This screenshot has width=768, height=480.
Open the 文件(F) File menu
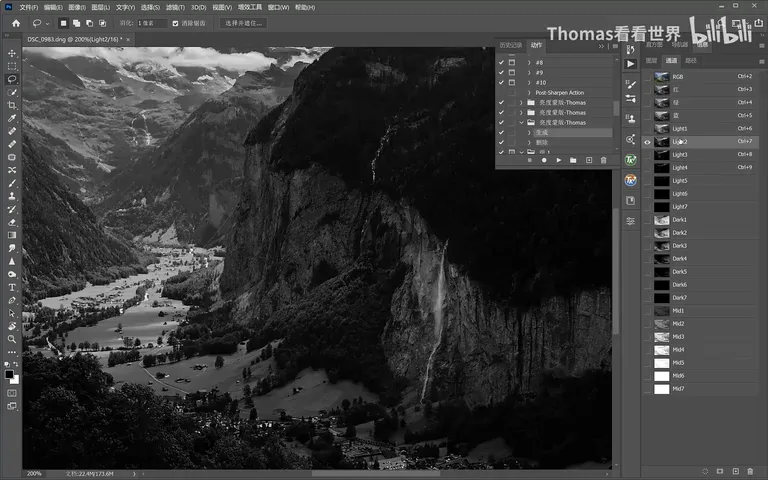click(29, 7)
